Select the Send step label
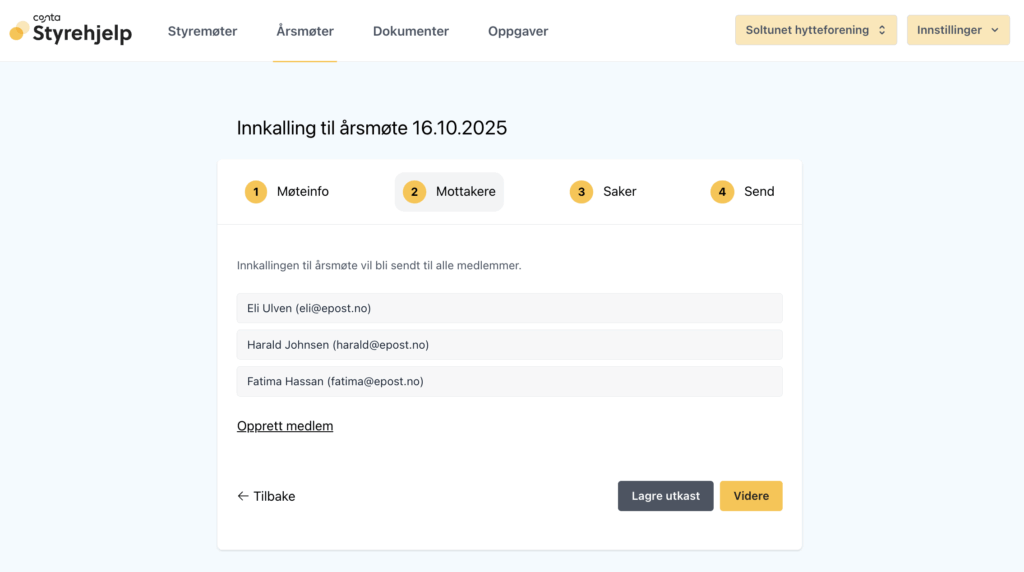 coord(759,192)
